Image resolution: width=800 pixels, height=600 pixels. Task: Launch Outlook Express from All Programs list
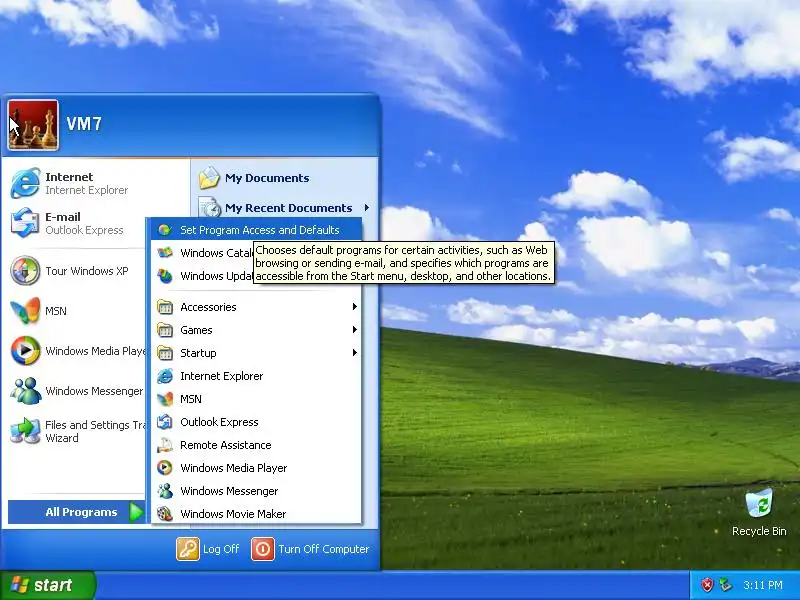[257, 422]
